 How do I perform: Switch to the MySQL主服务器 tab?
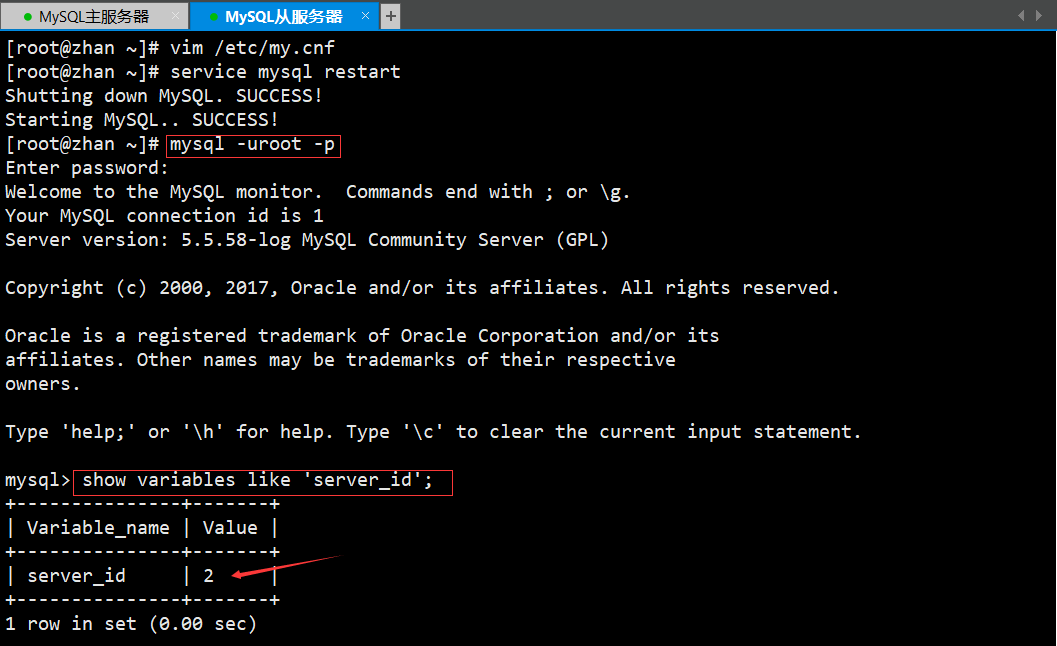pyautogui.click(x=93, y=17)
